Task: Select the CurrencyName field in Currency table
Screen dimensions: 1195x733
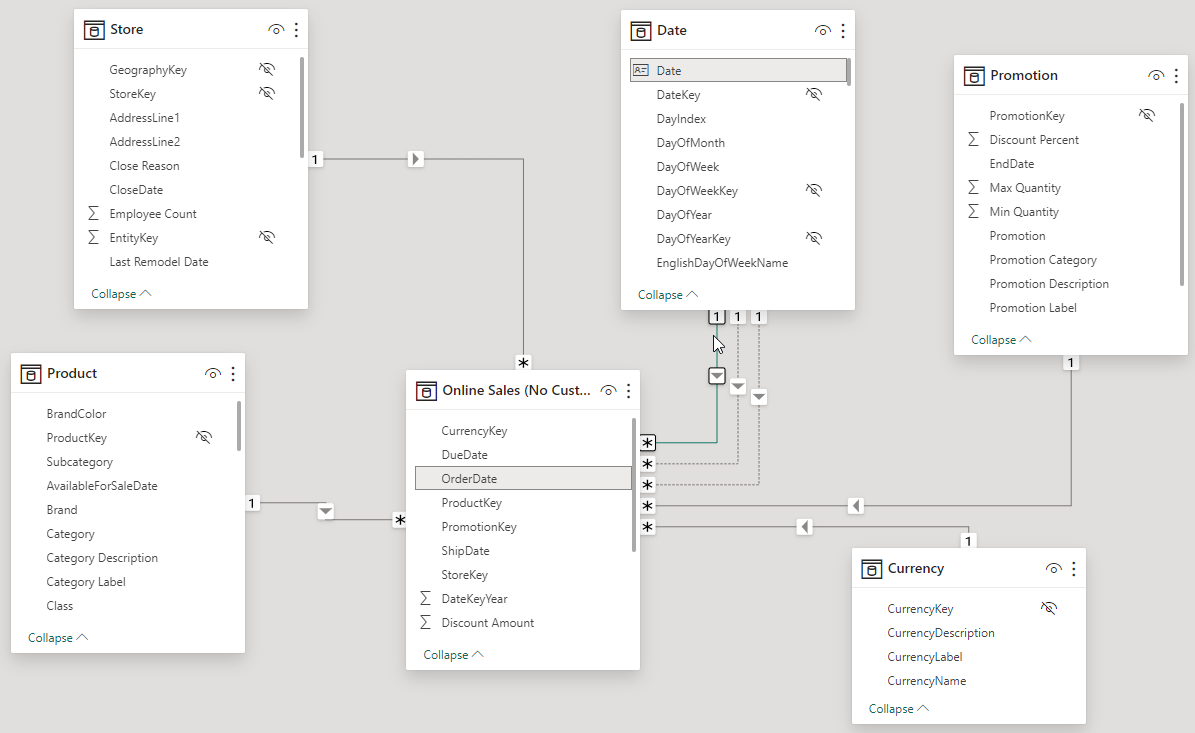Action: point(926,681)
